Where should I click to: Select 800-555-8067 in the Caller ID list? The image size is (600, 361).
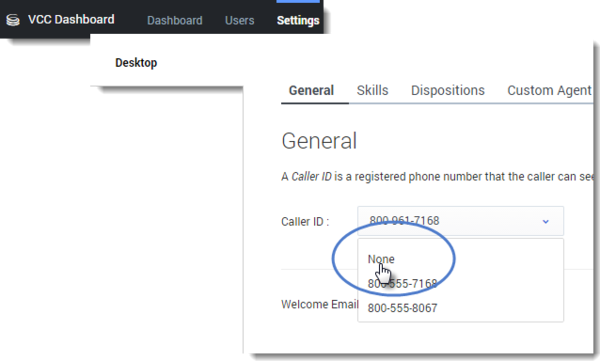click(402, 308)
